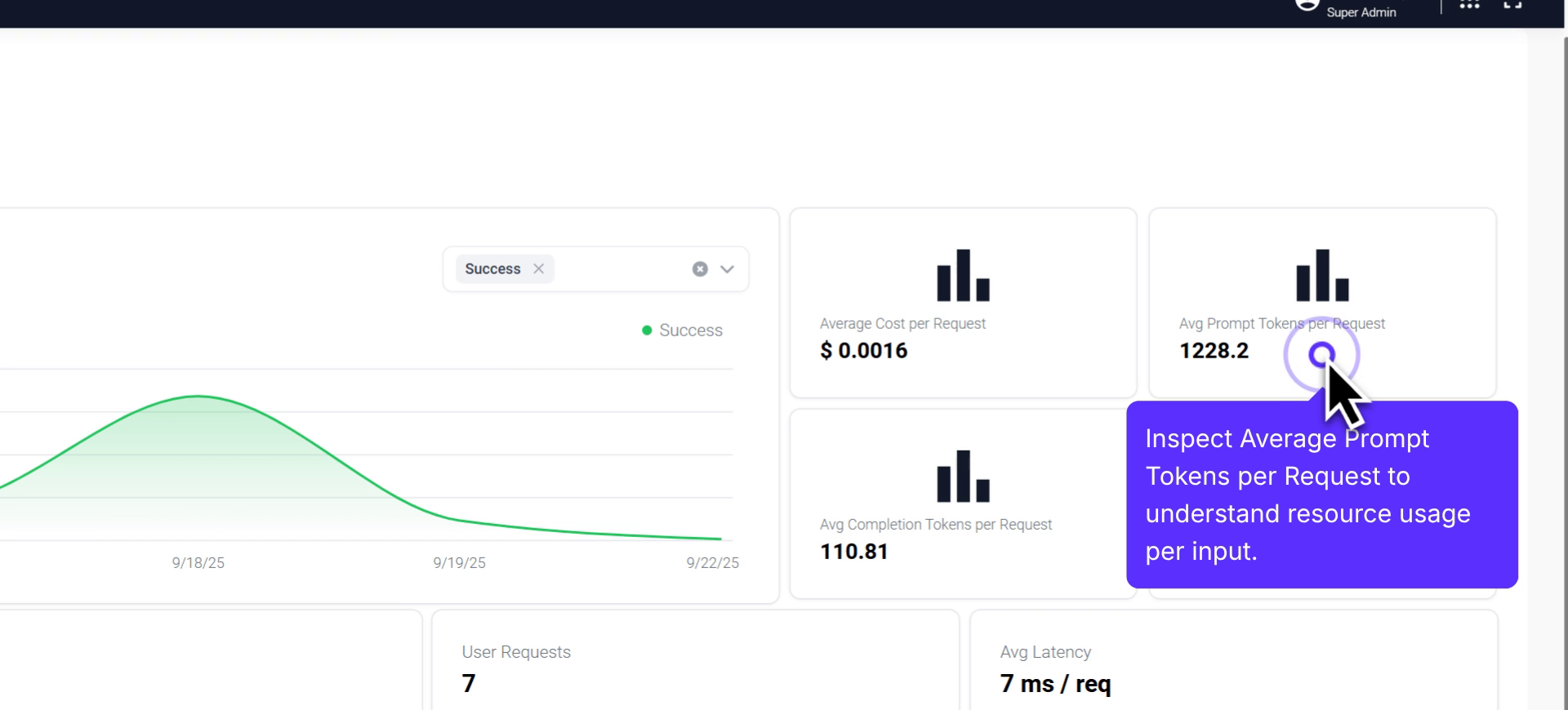Click the bar chart icon above Average Cost per Request
1568x710 pixels.
(x=963, y=276)
